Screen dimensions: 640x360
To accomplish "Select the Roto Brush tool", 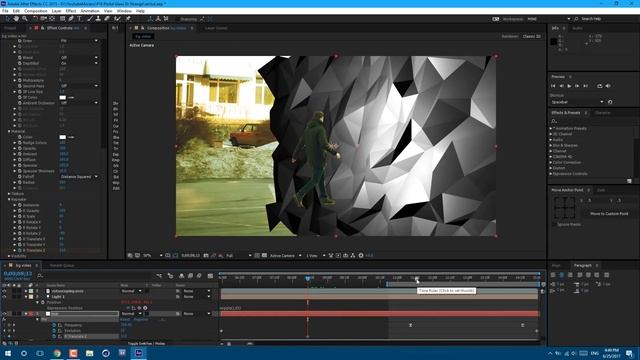I will pos(118,19).
